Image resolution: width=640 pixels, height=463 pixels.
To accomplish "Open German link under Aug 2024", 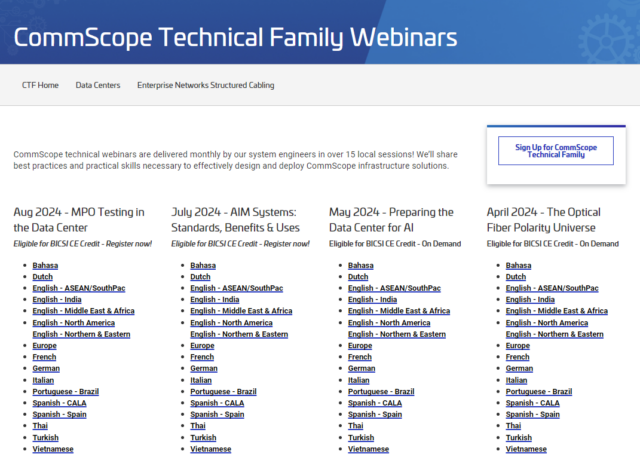I will 46,369.
